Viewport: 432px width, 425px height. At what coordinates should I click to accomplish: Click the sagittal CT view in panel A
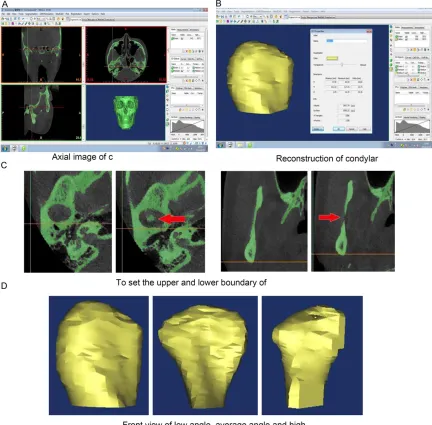[x=41, y=112]
